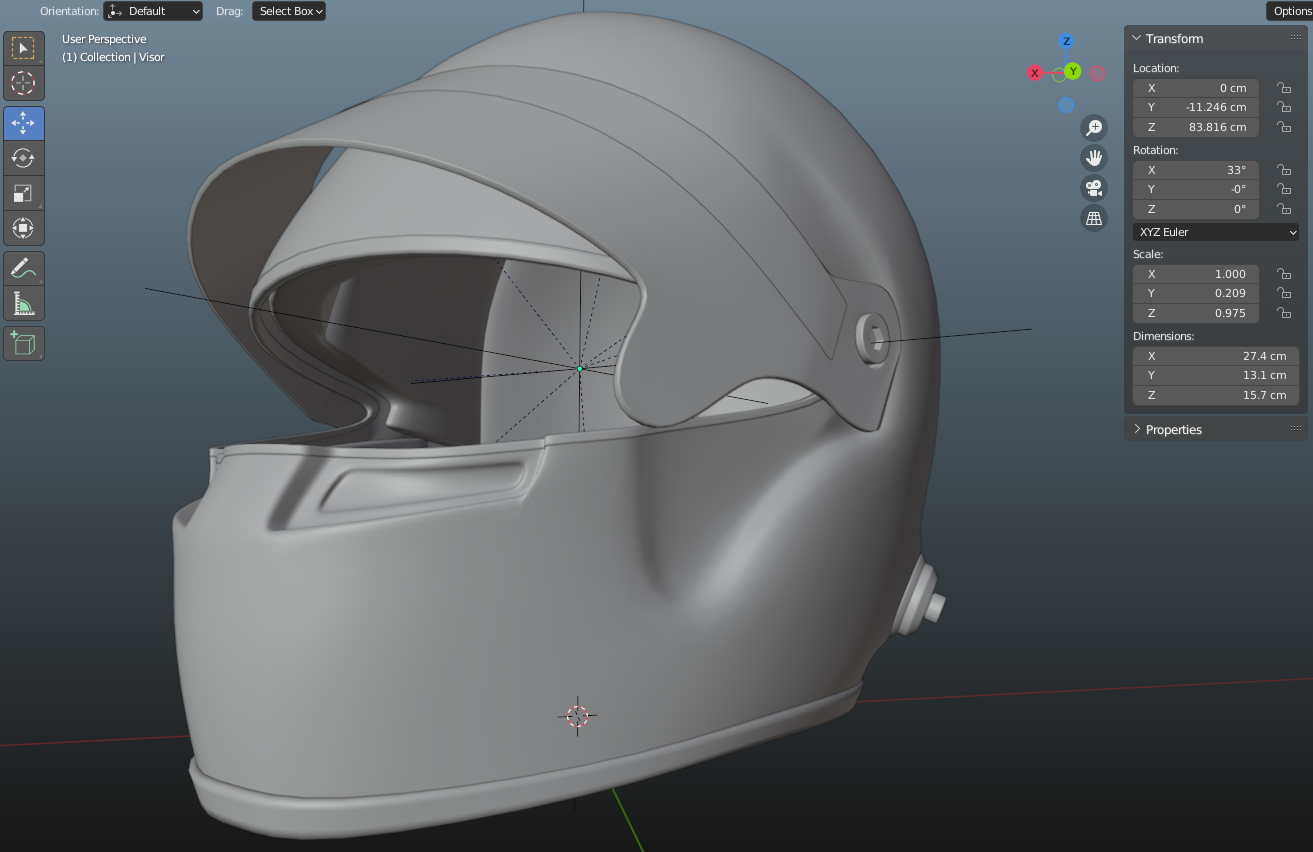Collapse the Transform panel
This screenshot has height=852, width=1313.
(1160, 38)
